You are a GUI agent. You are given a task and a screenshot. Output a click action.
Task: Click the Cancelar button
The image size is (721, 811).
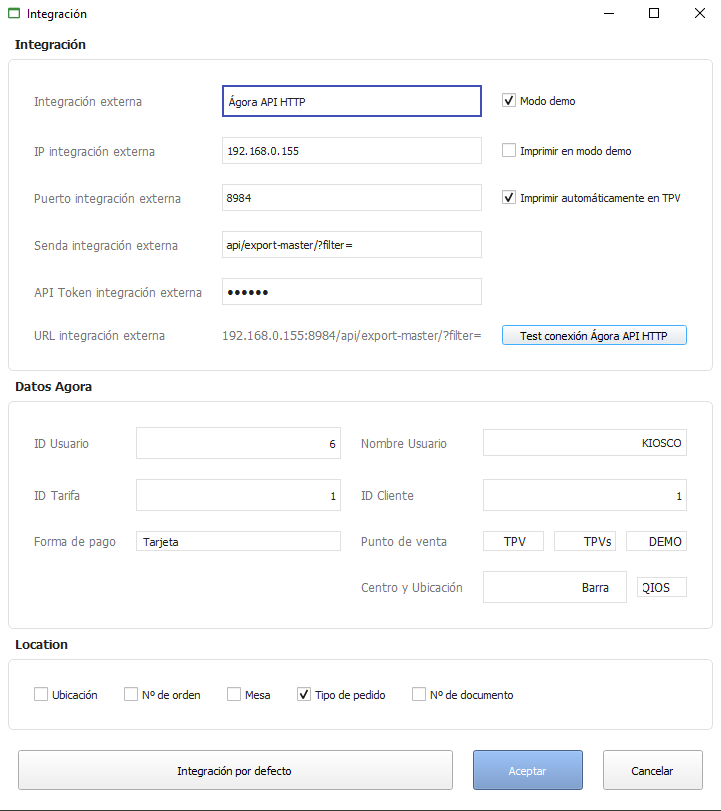point(653,770)
